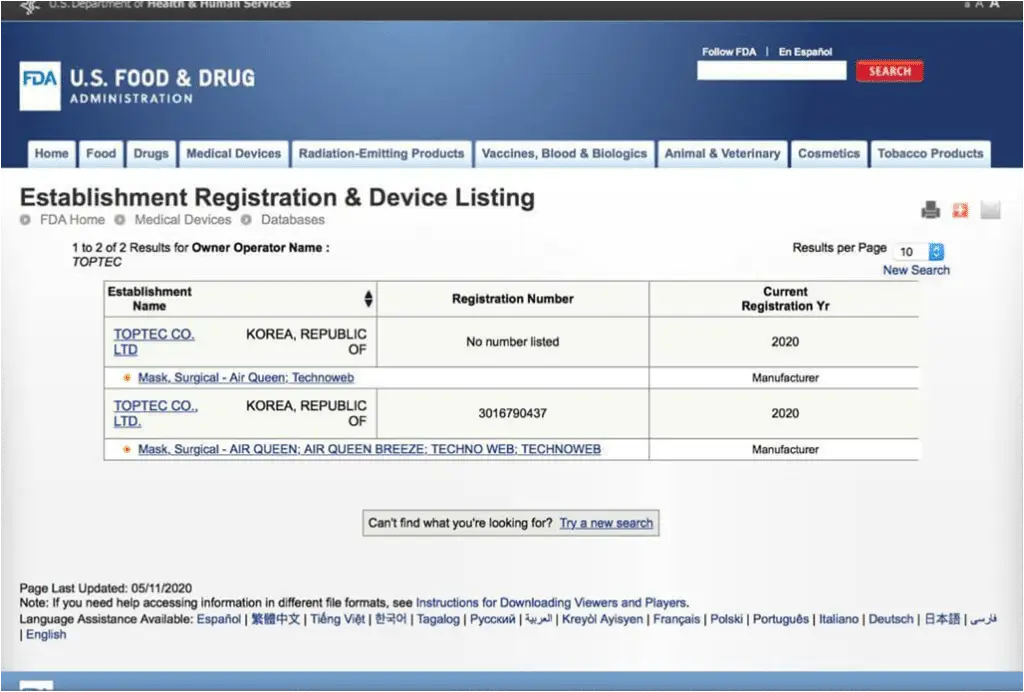1024x692 pixels.
Task: Click Current Registration Yr header
Action: [785, 299]
